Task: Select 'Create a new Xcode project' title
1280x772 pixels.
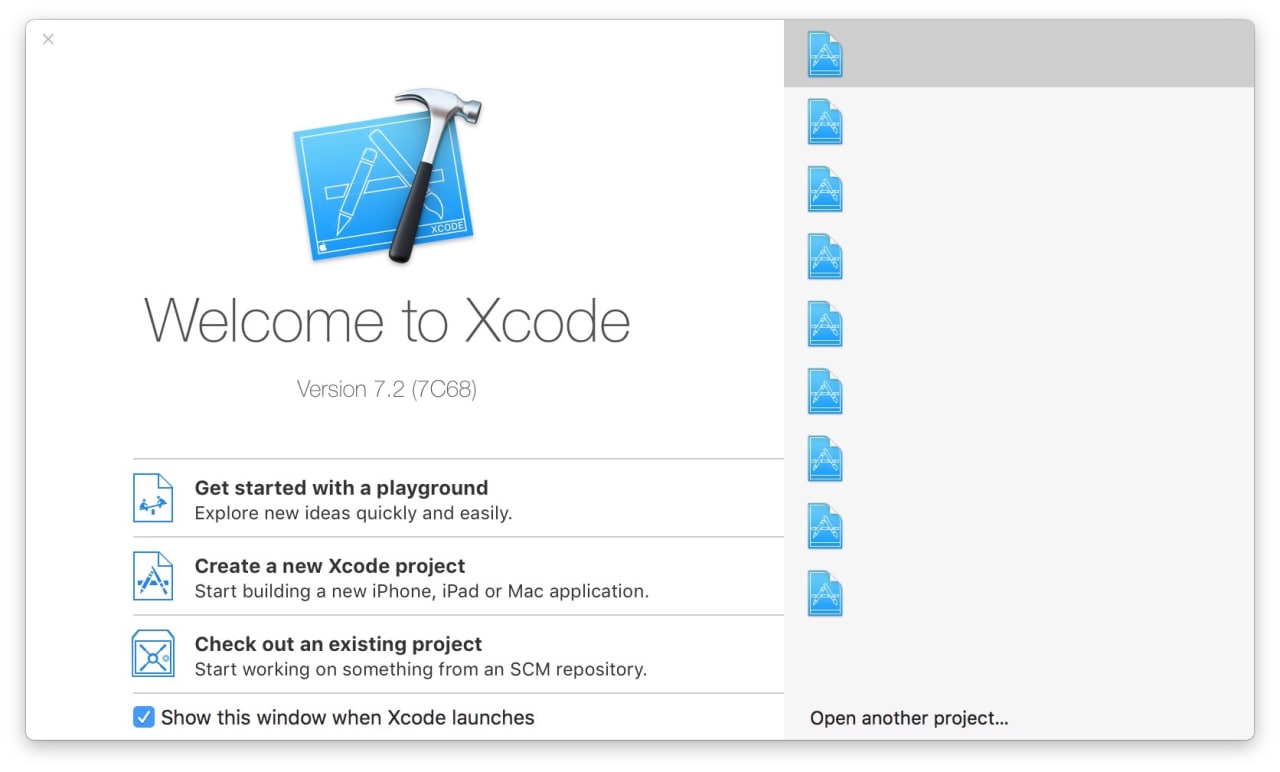Action: coord(330,566)
